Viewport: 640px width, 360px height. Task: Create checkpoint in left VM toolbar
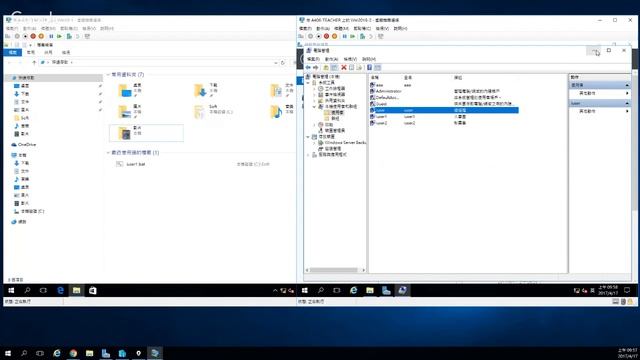point(69,36)
